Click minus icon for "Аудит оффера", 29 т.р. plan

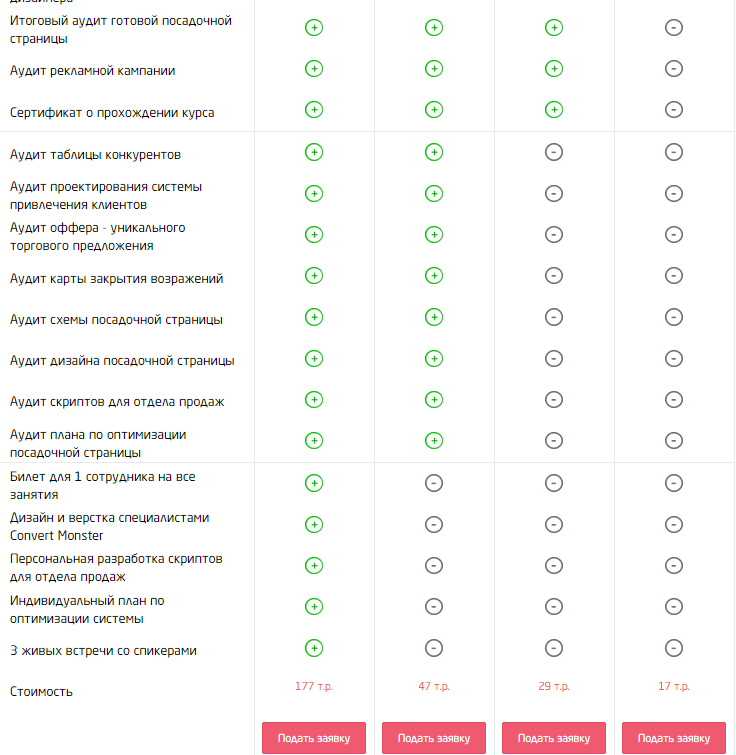[554, 234]
